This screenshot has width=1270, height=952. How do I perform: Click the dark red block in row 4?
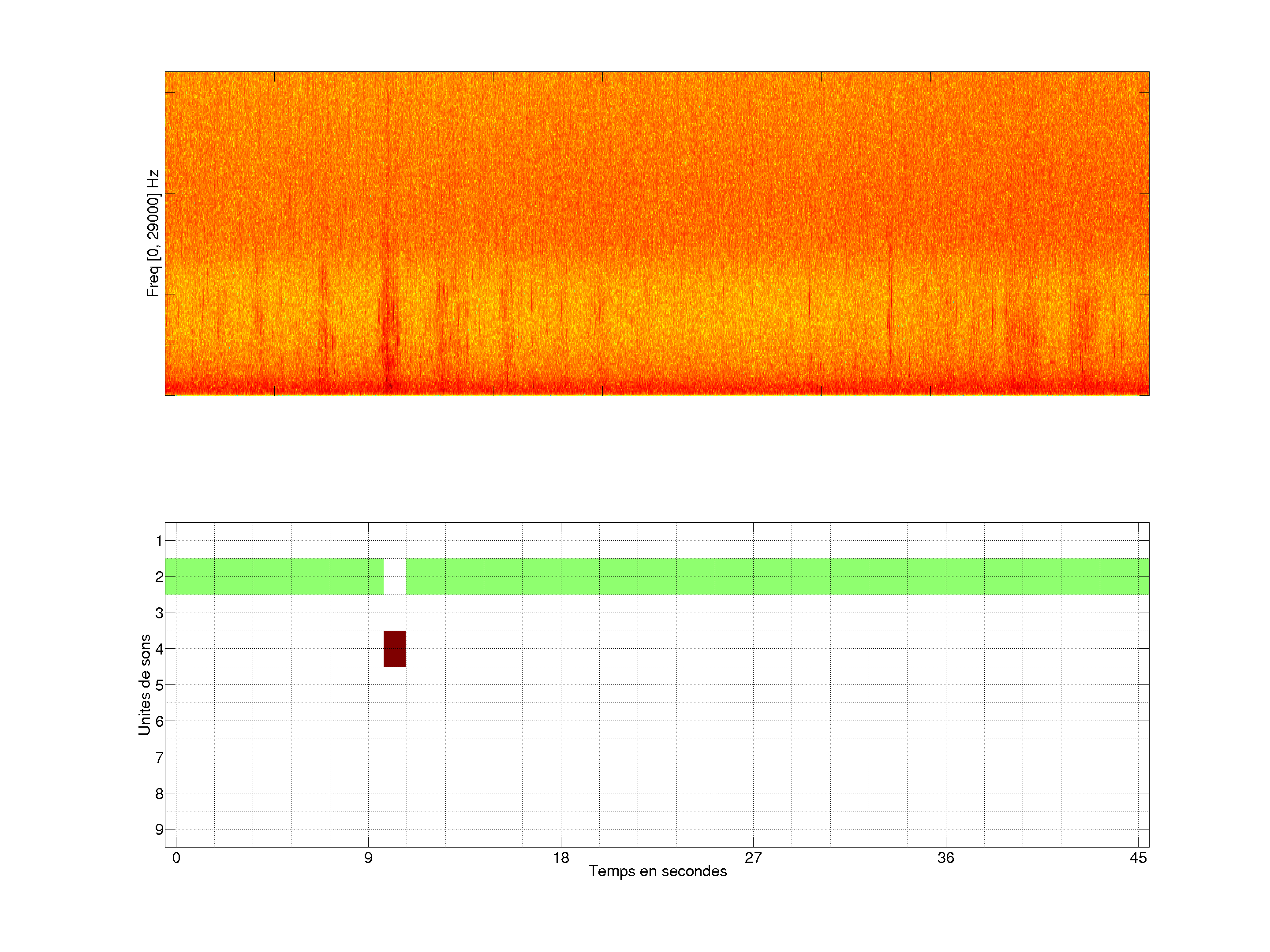pos(394,648)
